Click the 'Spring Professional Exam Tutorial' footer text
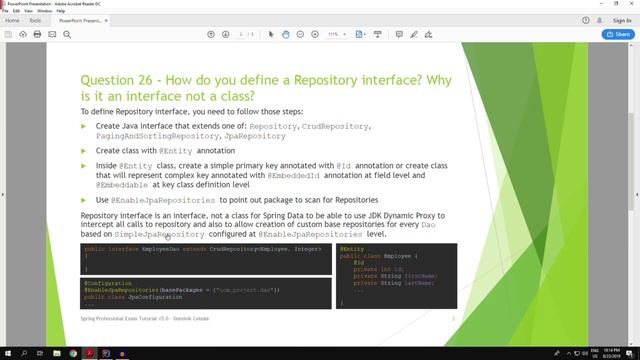 [x=144, y=318]
